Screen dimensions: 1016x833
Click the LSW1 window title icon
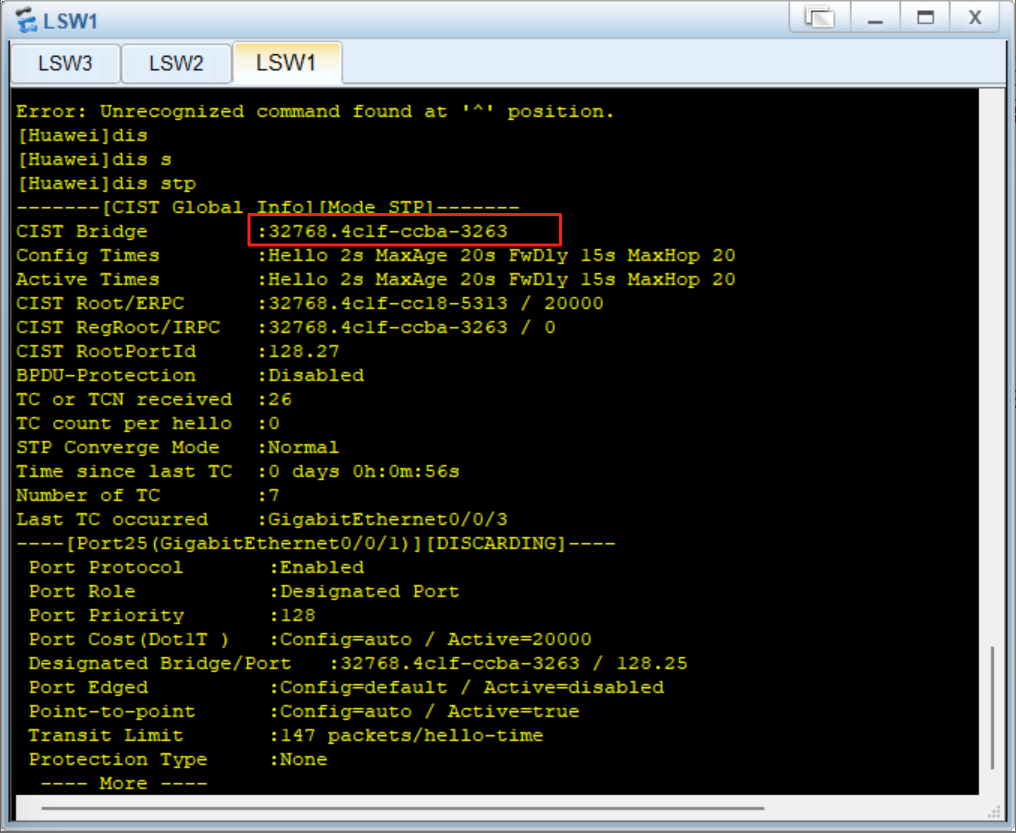click(26, 20)
